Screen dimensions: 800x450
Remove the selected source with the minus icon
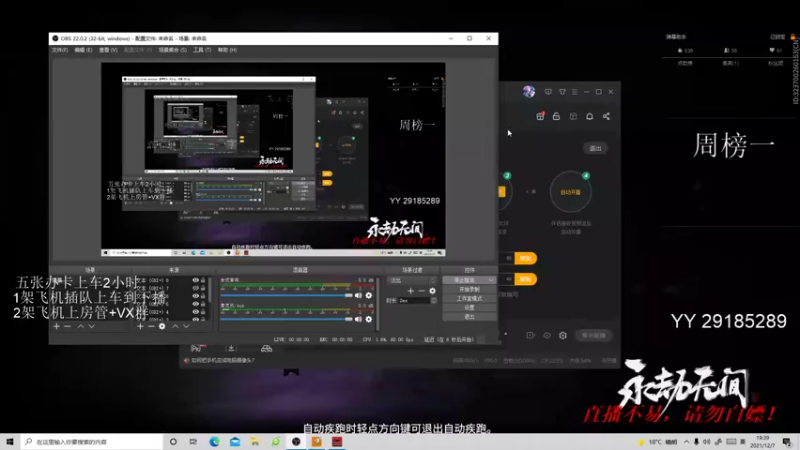click(151, 326)
